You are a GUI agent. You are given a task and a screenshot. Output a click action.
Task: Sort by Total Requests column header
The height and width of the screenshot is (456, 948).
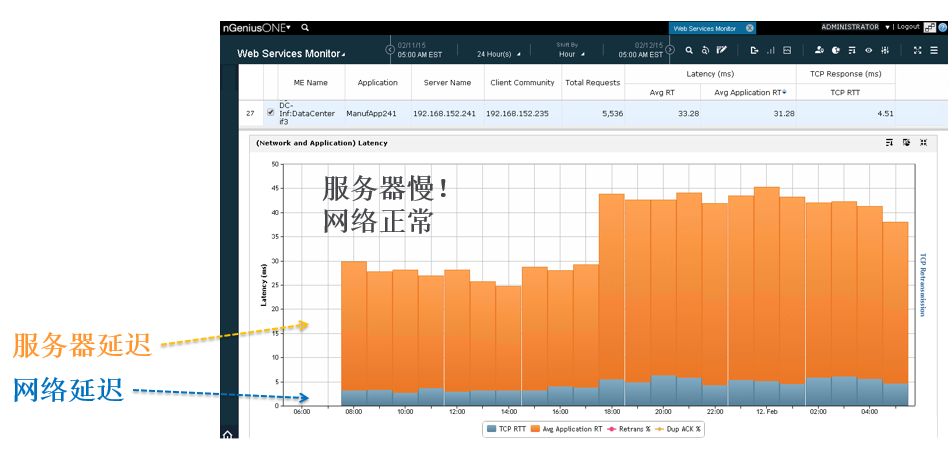[592, 82]
